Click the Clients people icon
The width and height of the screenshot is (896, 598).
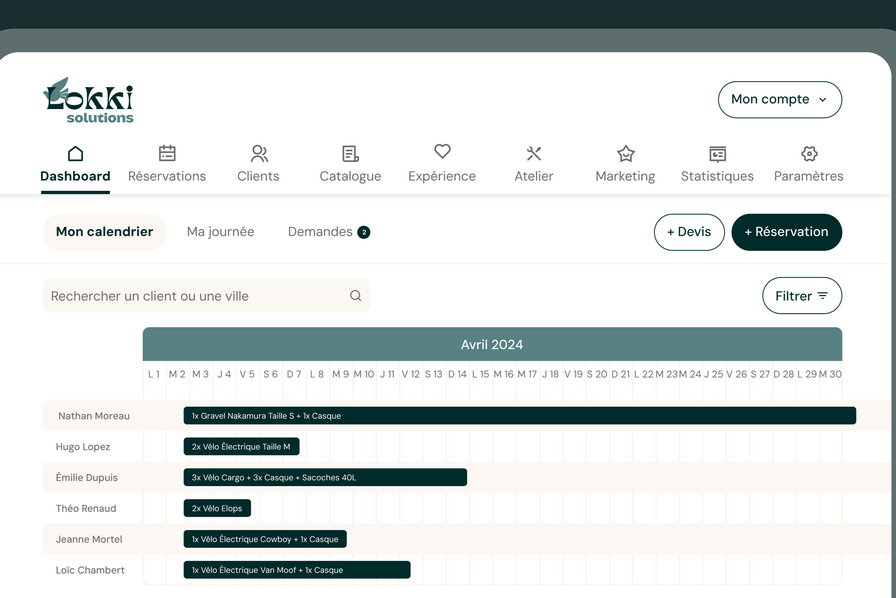click(x=259, y=153)
